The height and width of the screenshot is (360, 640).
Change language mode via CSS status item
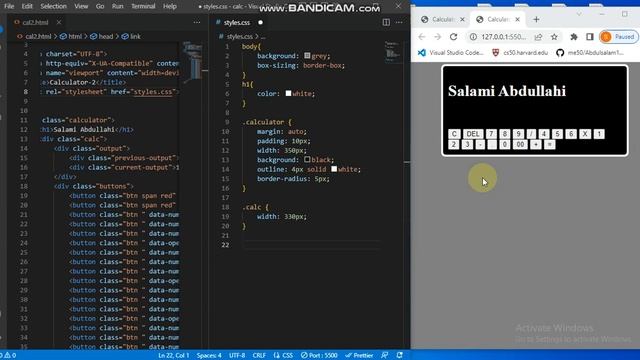tap(283, 355)
